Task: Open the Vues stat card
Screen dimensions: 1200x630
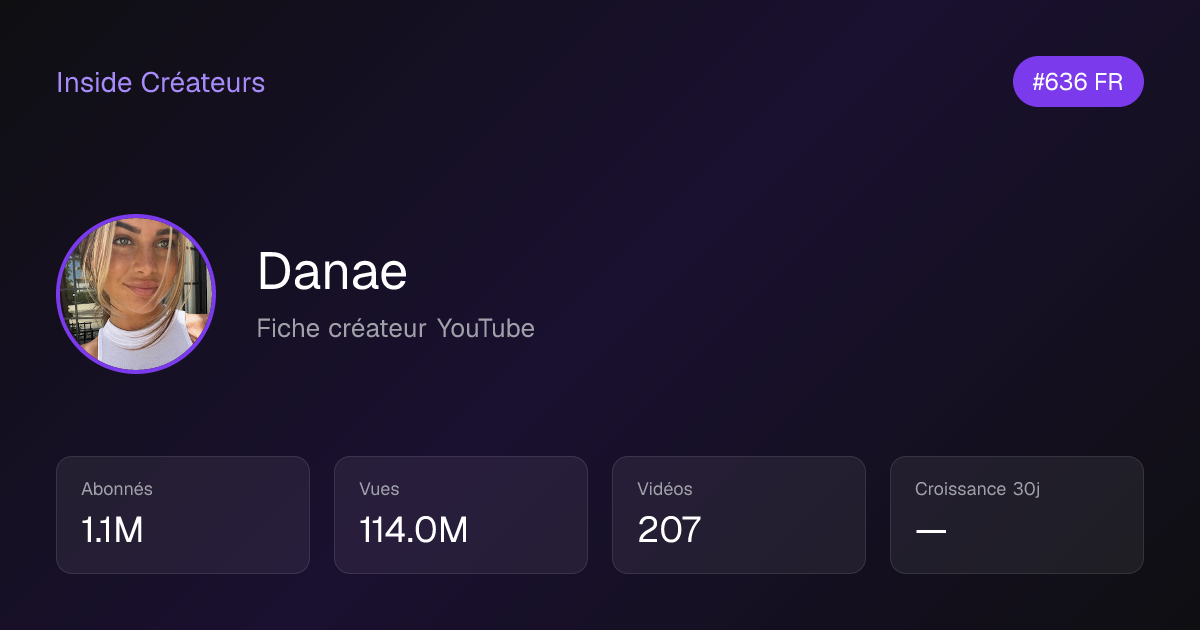Action: click(x=461, y=515)
